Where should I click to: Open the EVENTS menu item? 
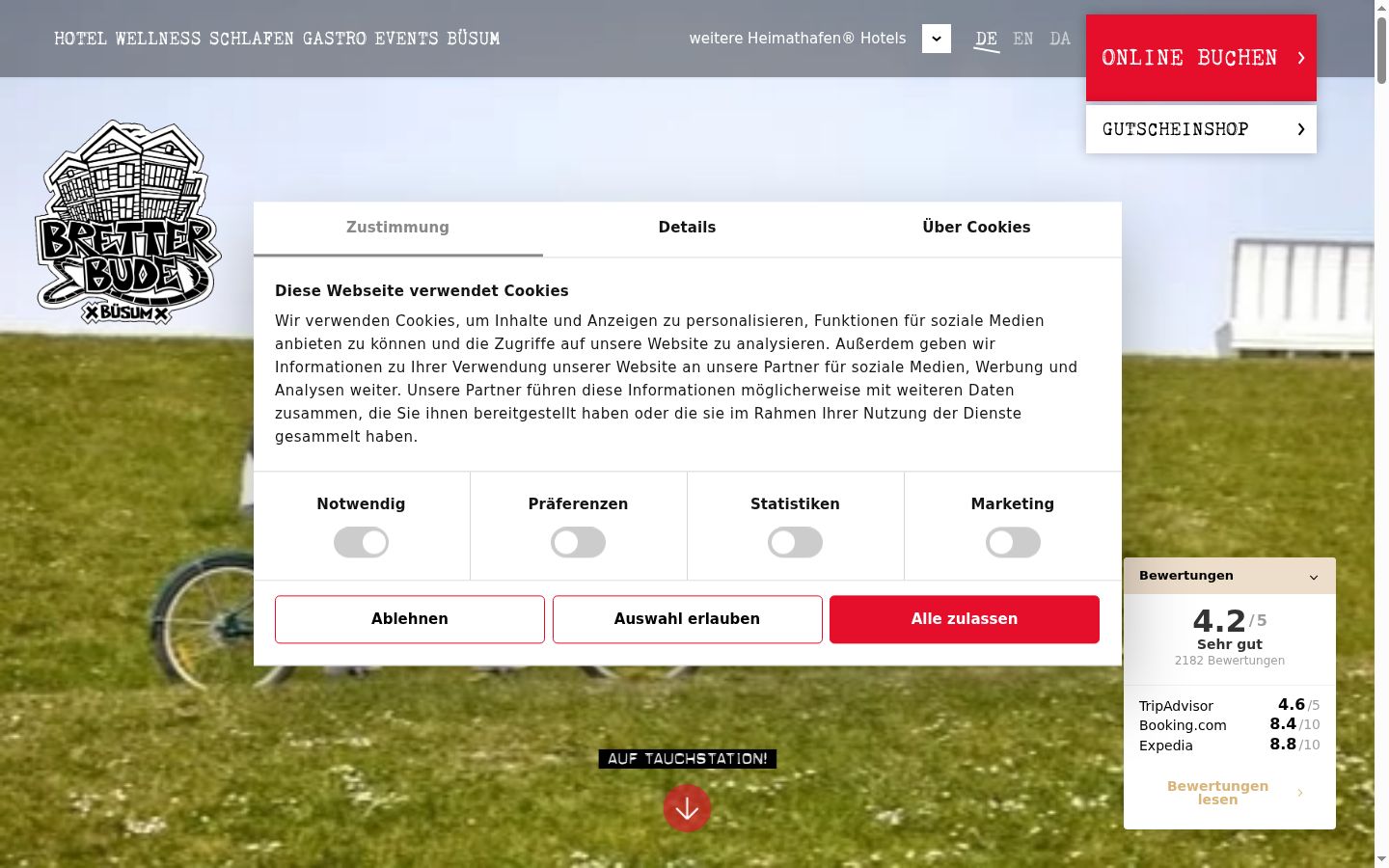pos(406,39)
